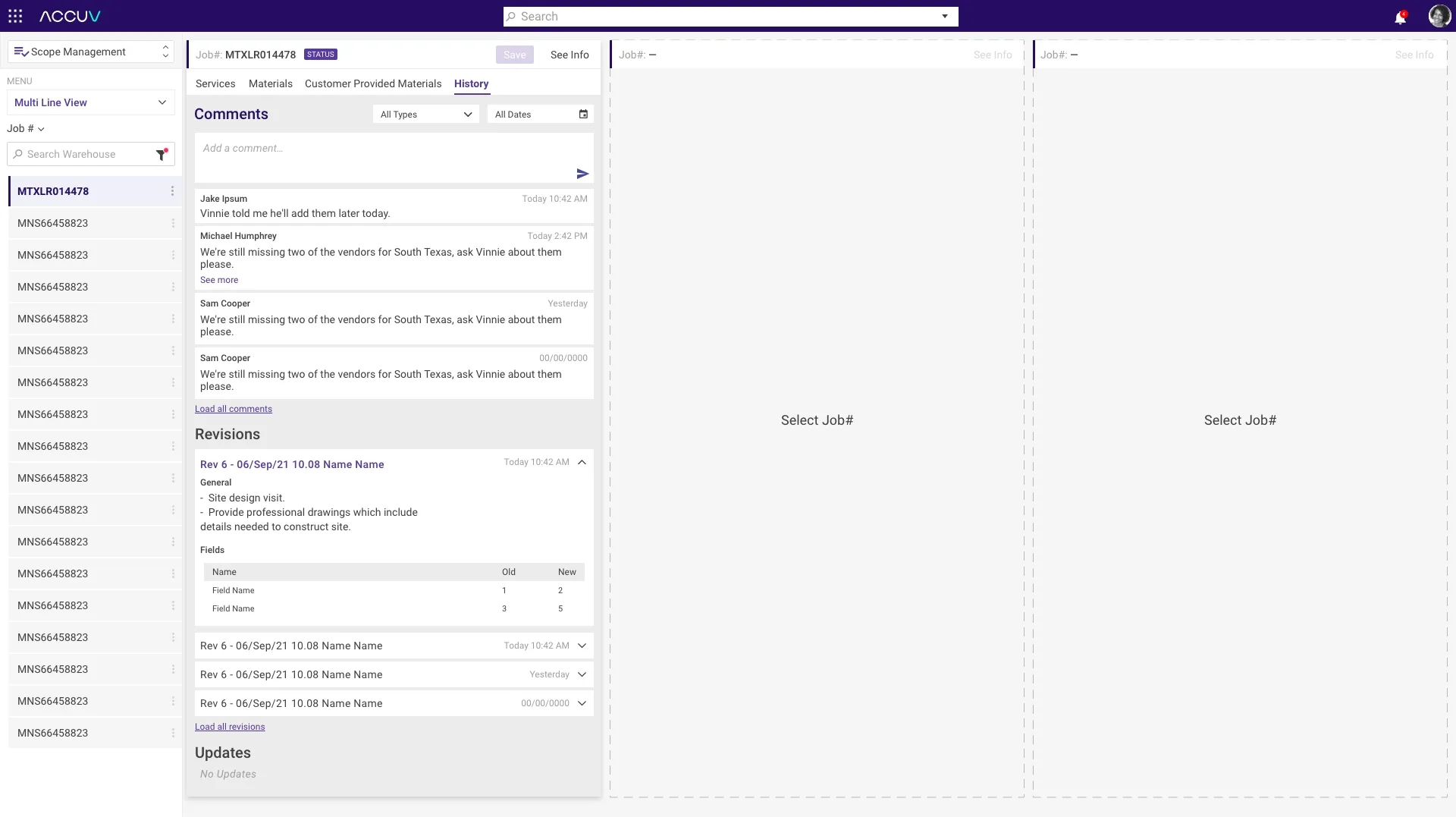Click the Load all revisions link
1456x817 pixels.
pyautogui.click(x=230, y=727)
